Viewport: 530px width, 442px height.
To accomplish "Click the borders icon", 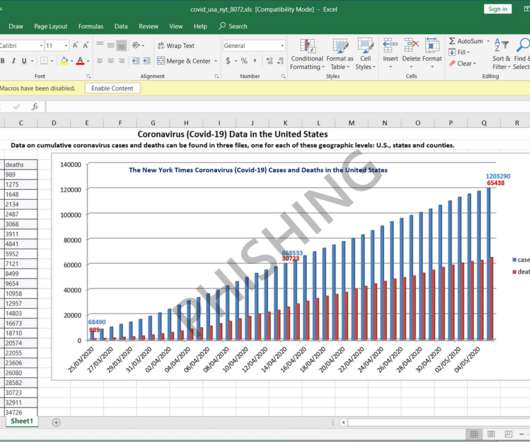I will pyautogui.click(x=44, y=61).
